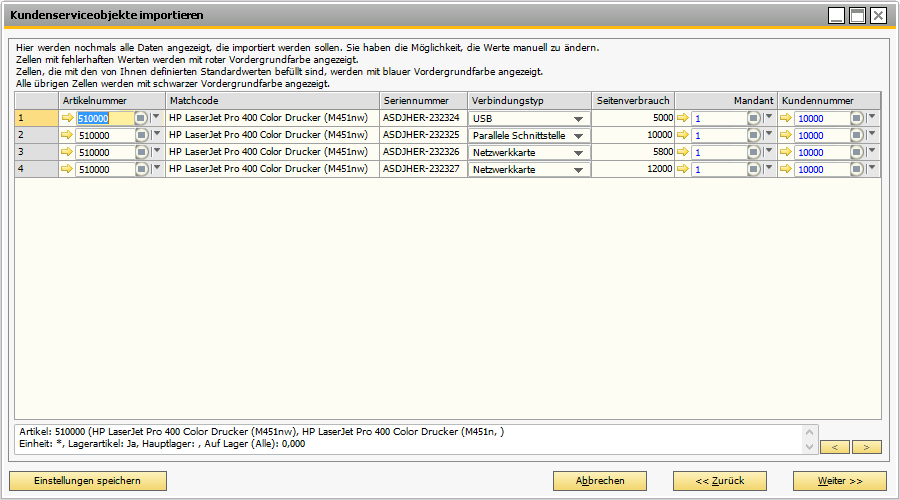Proceed with the Weiter >> button
Viewport: 900px width, 500px height.
840,481
